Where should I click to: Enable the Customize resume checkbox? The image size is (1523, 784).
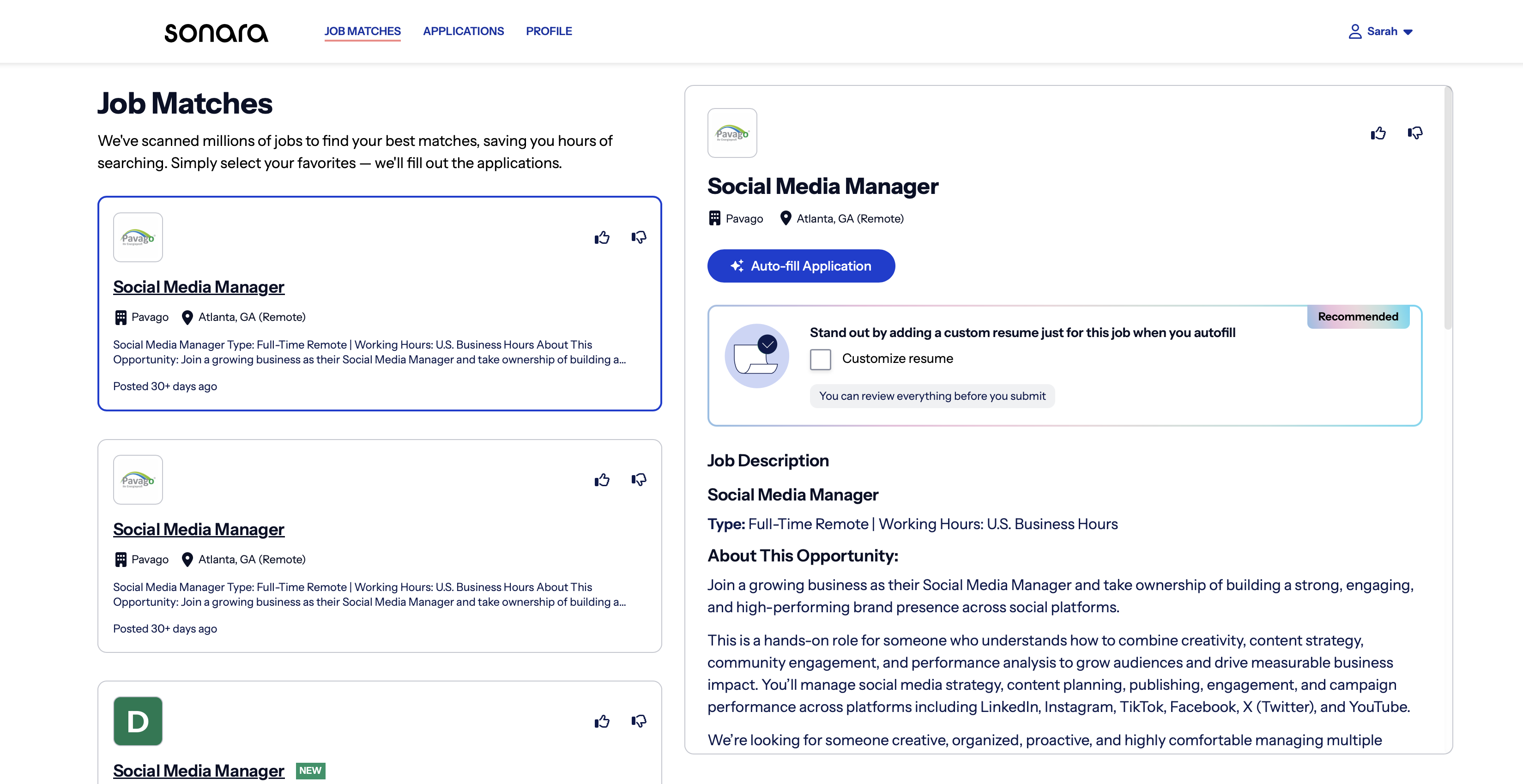pos(820,359)
